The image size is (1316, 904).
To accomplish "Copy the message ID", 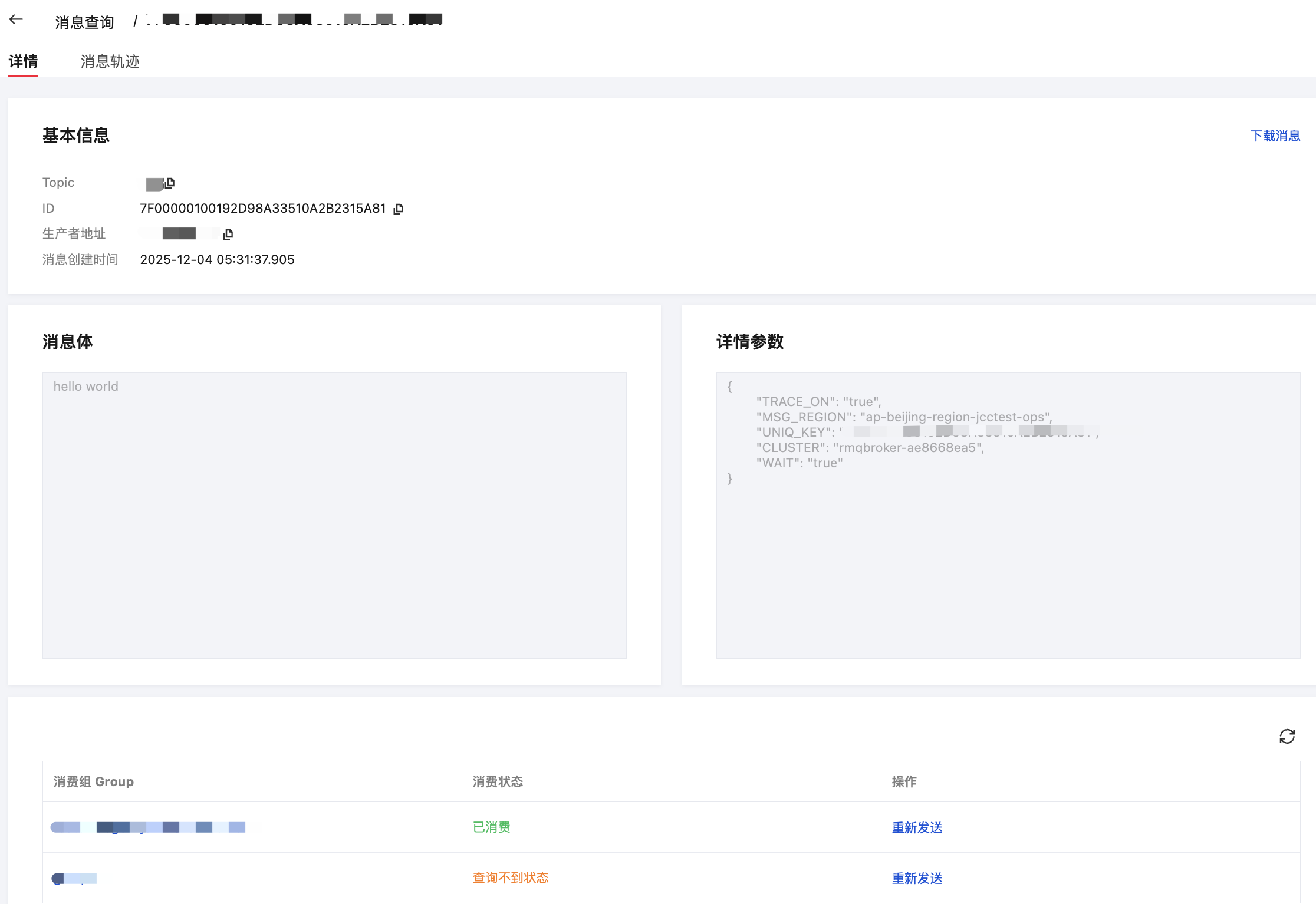I will 399,209.
